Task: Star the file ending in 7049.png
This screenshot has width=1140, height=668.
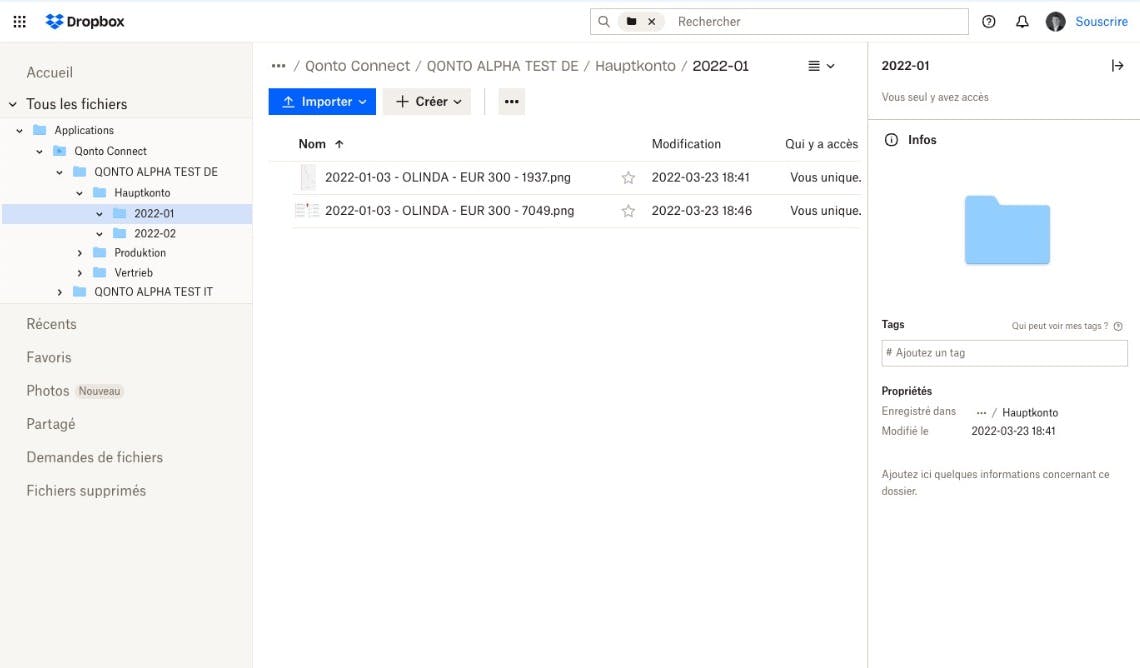Action: 627,211
